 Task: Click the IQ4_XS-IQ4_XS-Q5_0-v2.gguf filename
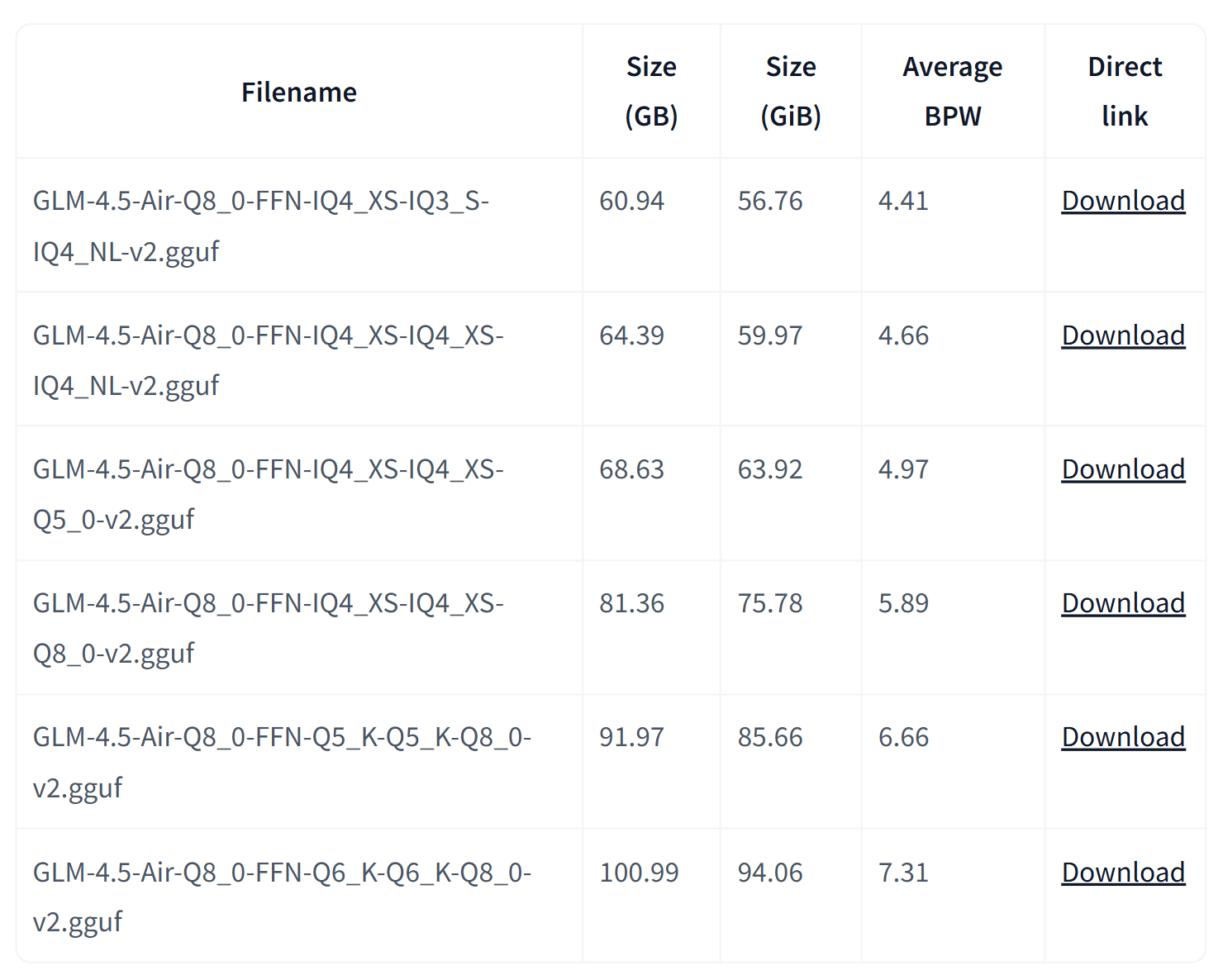click(x=268, y=494)
